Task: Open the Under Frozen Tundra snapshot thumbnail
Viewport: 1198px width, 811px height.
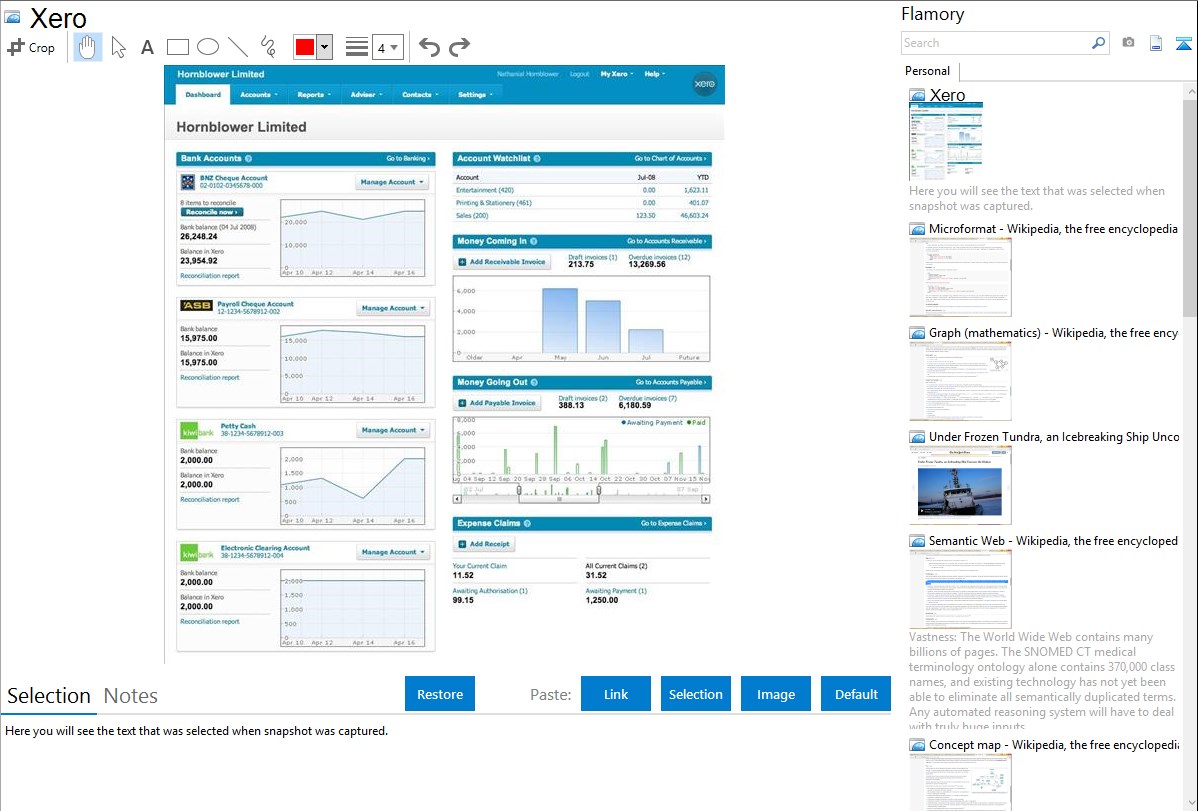Action: pos(960,485)
